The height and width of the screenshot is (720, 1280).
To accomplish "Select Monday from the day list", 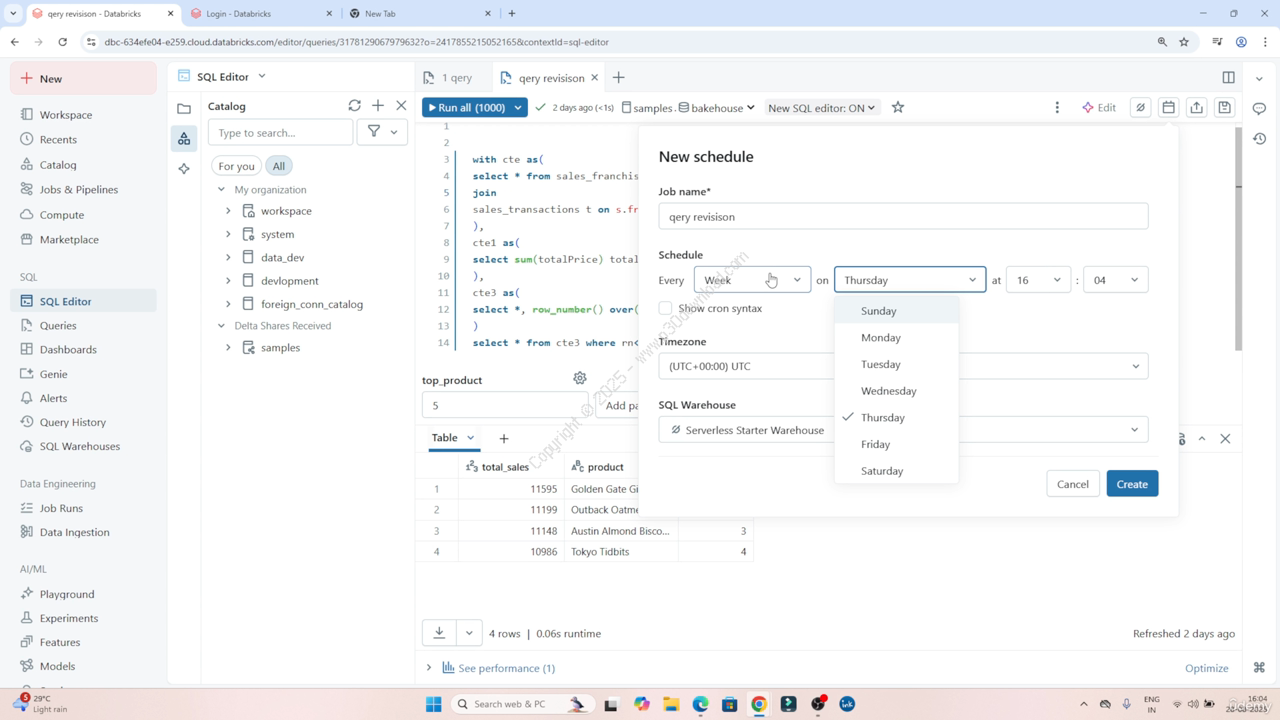I will coord(880,338).
